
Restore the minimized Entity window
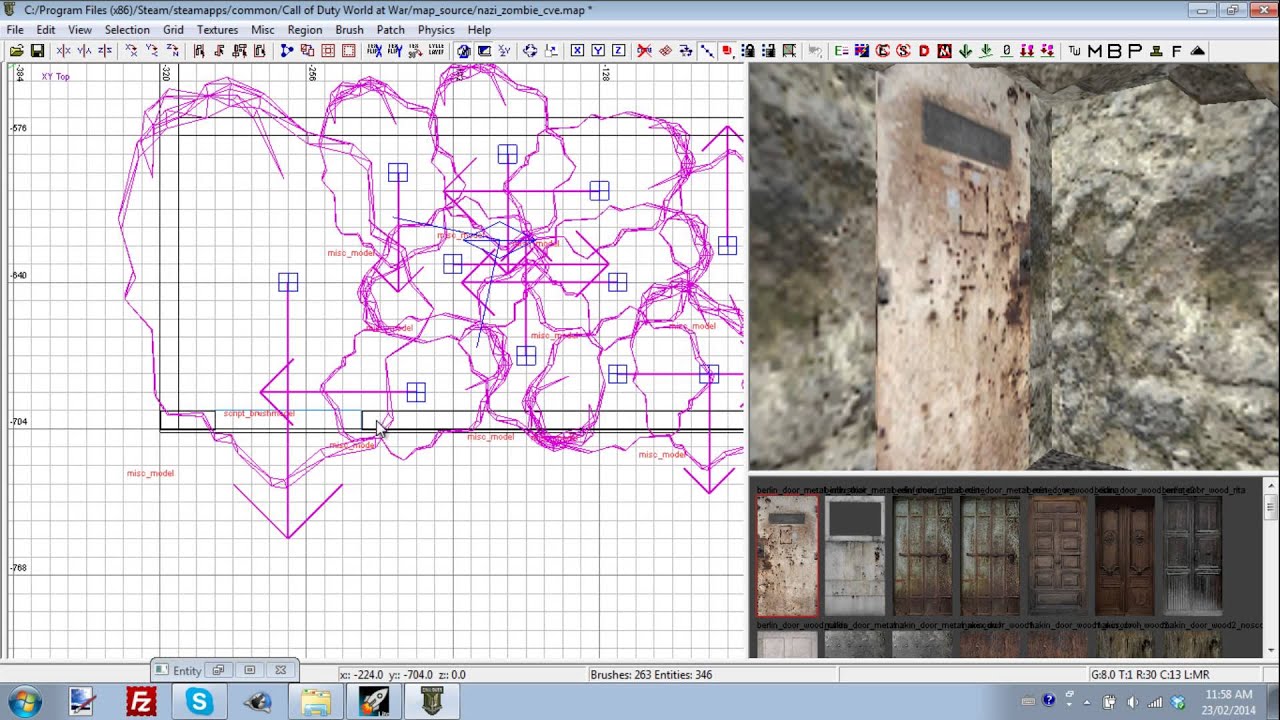tap(218, 670)
